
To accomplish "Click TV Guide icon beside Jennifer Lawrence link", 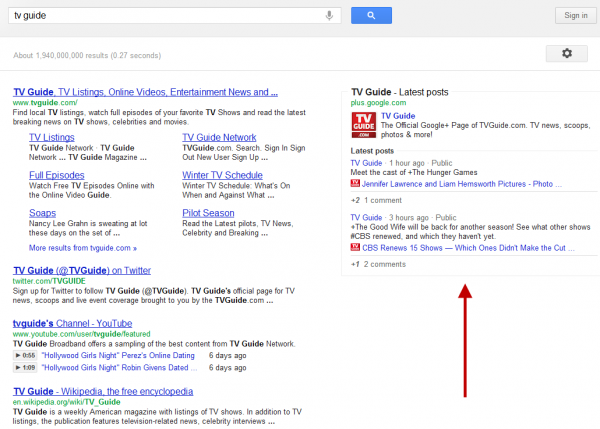I will tap(355, 183).
